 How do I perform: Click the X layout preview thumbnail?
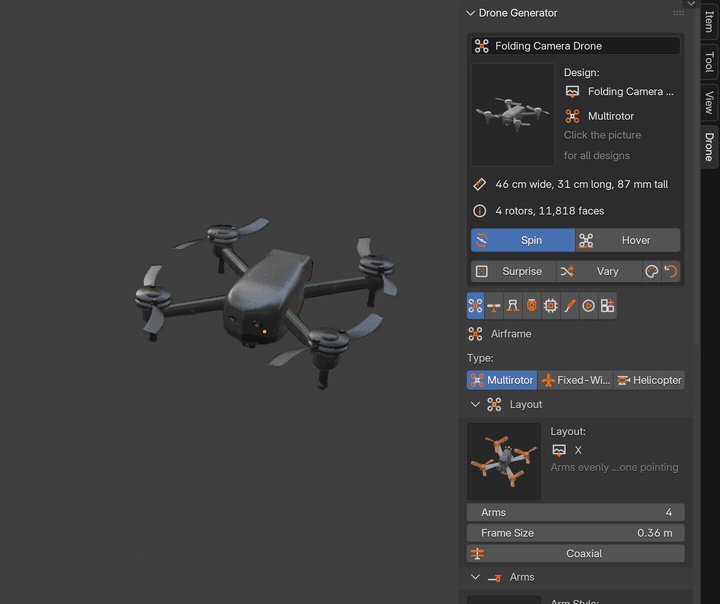(504, 461)
